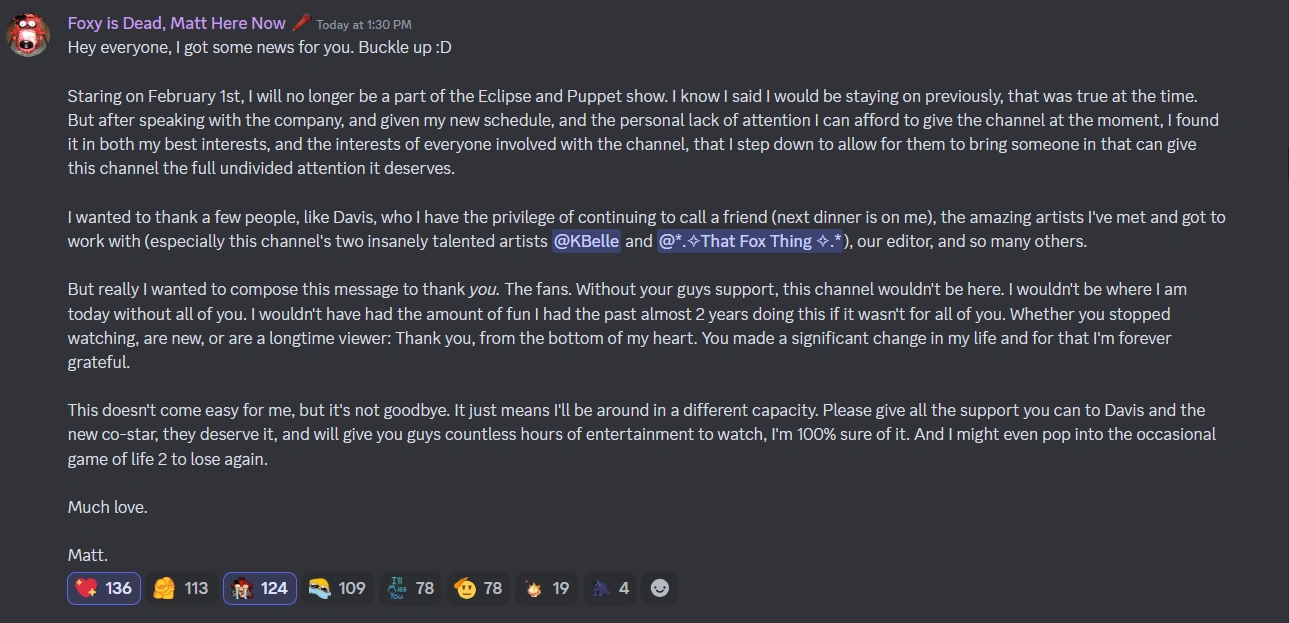Screen dimensions: 1289x623
Task: Open the @KBelle mention
Action: [x=587, y=241]
